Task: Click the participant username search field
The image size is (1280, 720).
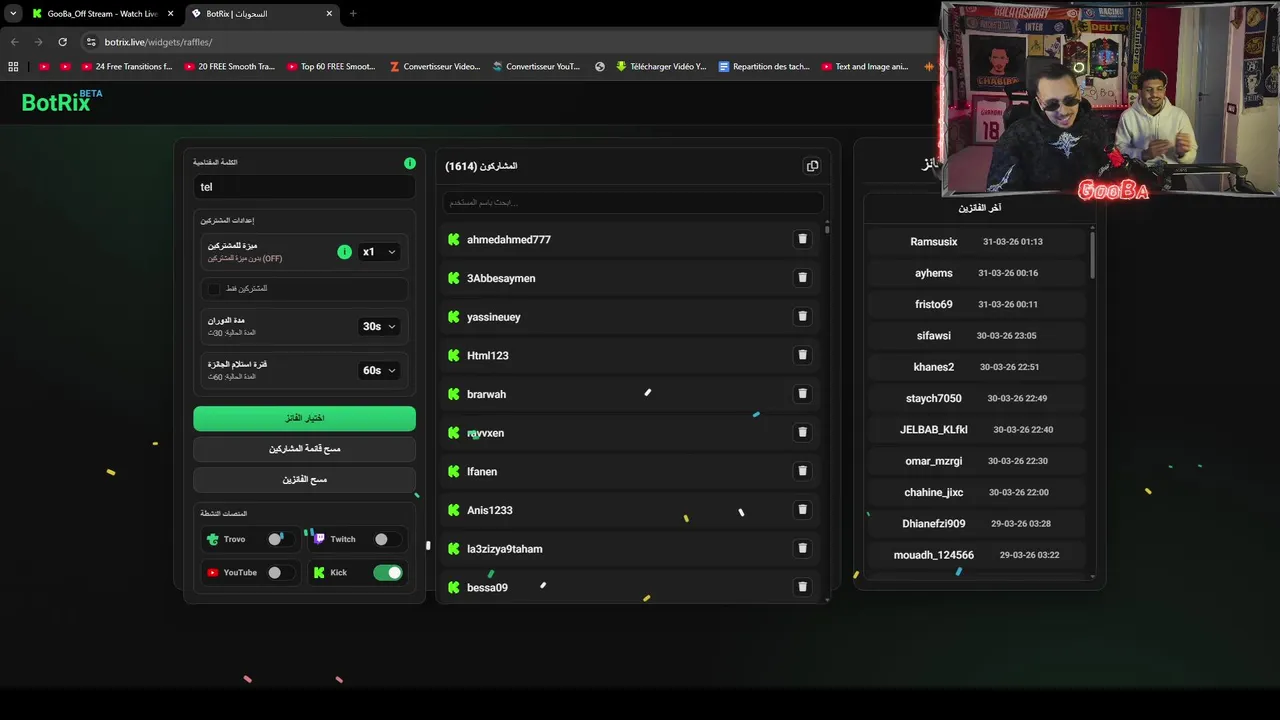Action: (632, 202)
